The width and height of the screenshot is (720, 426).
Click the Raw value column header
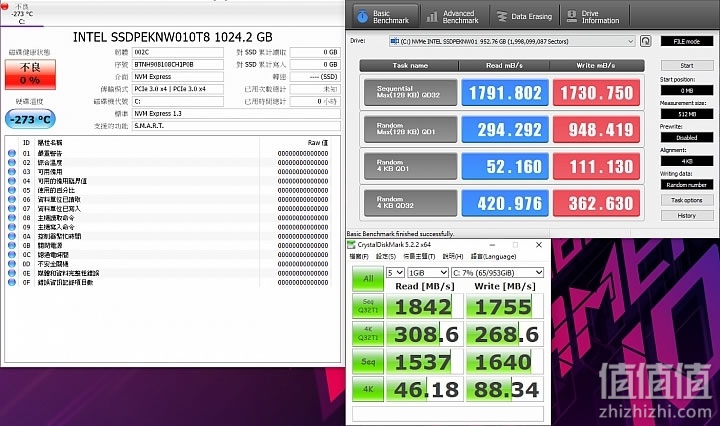coord(318,143)
